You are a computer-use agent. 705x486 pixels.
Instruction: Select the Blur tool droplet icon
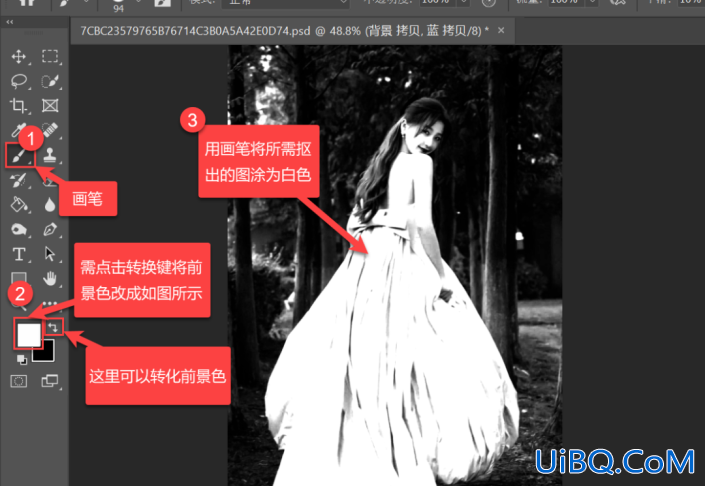[50, 205]
